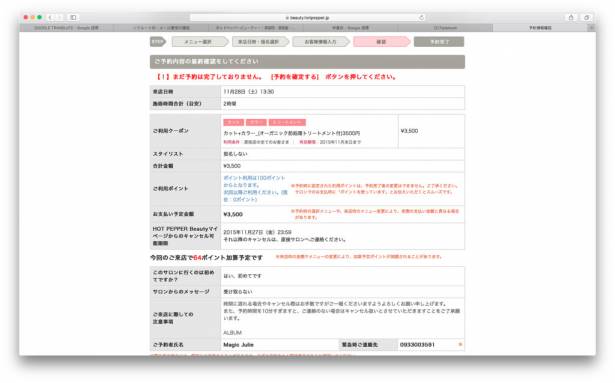Select the pink 確認 step
This screenshot has height=383, width=615.
pos(381,42)
